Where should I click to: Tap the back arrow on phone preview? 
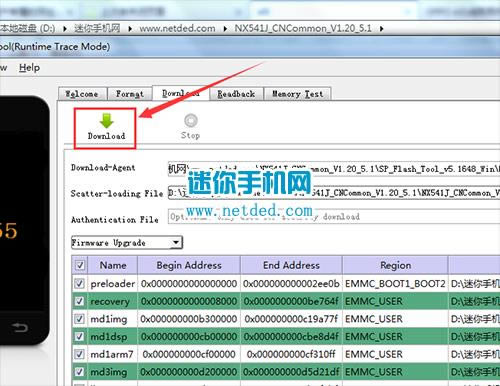click(x=20, y=328)
